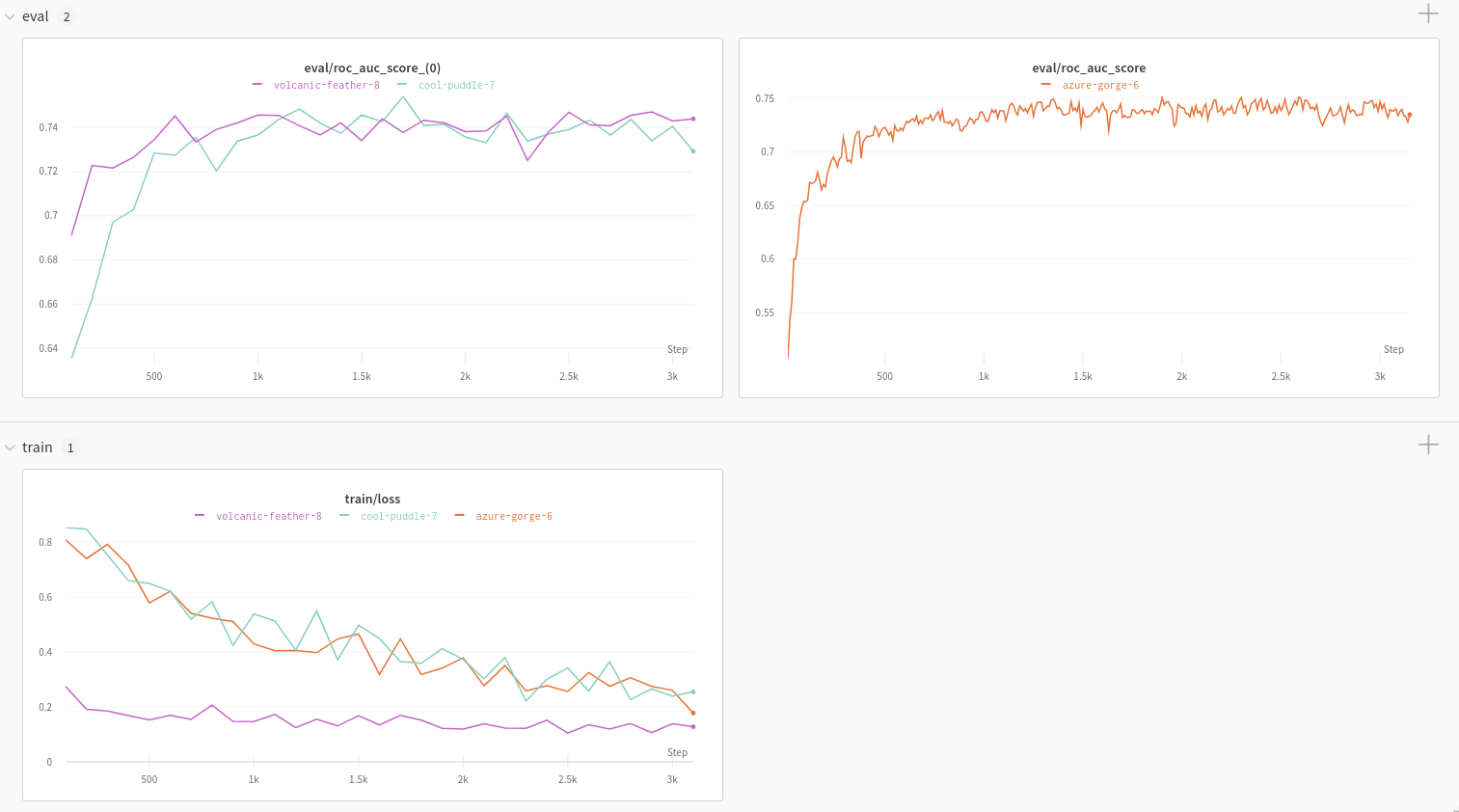Viewport: 1459px width, 812px height.
Task: Click the teal end-point marker in eval/roc_auc_score_(0) chart
Action: coord(692,151)
